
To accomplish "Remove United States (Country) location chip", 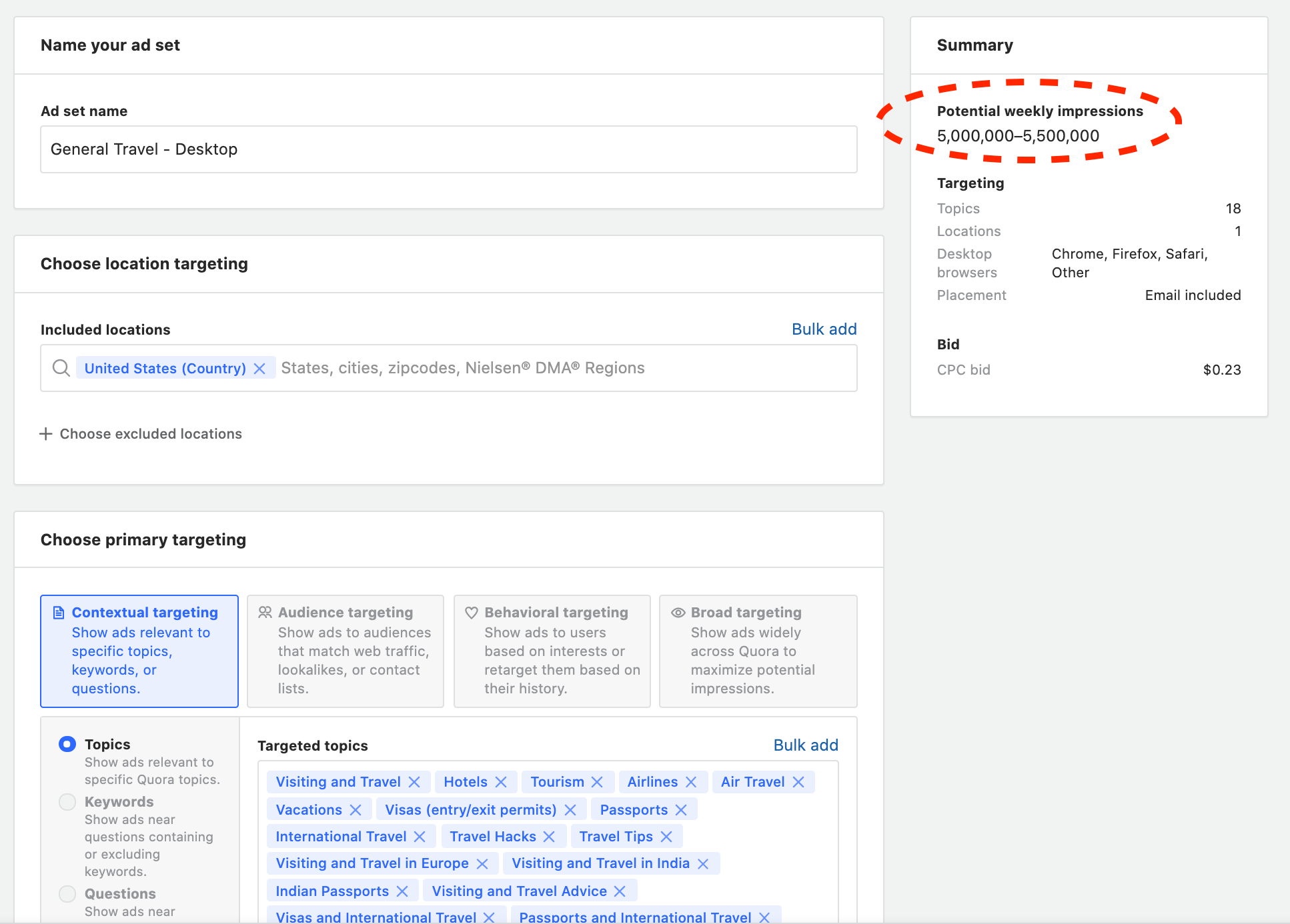I will (260, 369).
